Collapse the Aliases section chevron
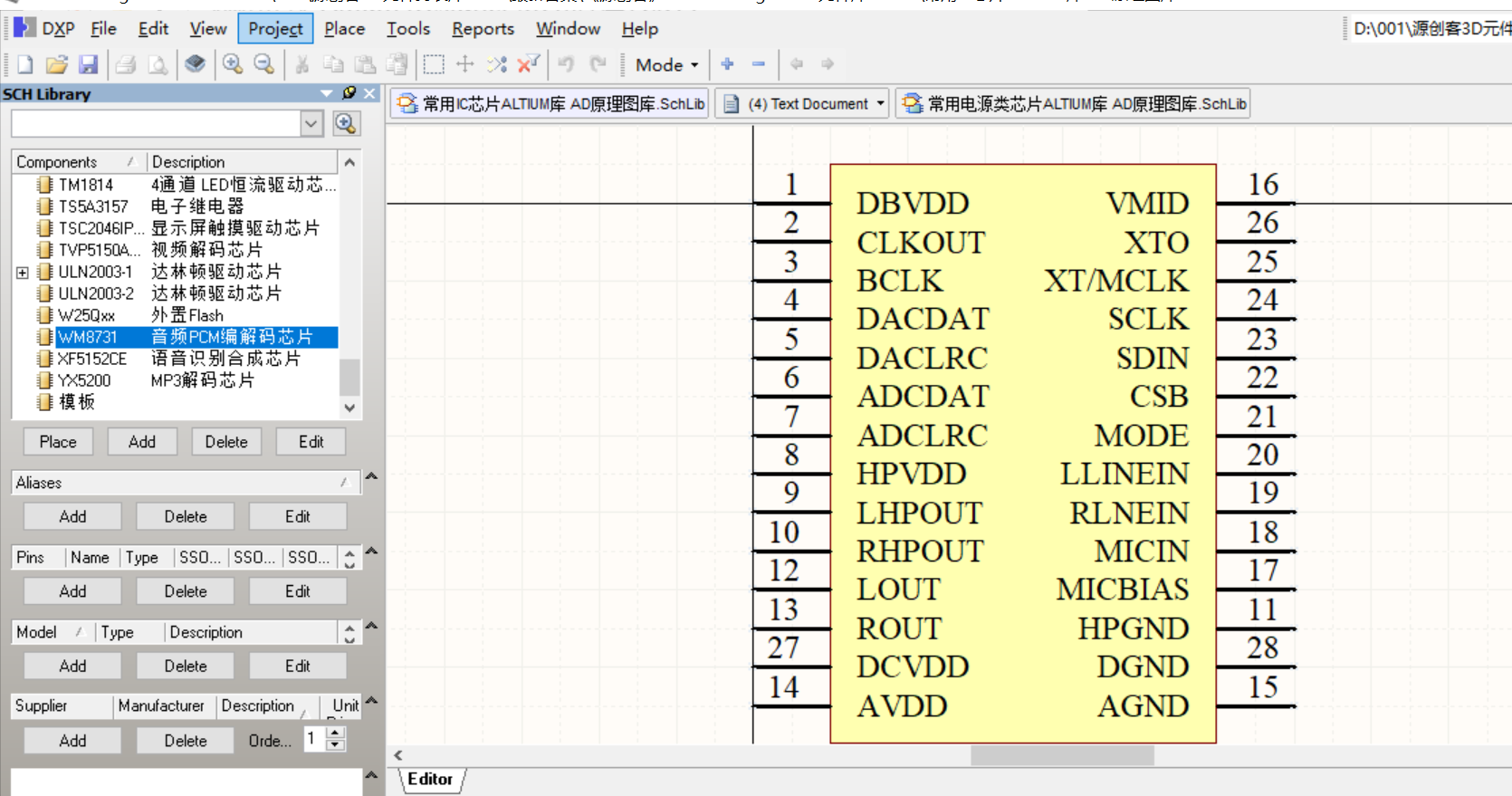Image resolution: width=1512 pixels, height=796 pixels. click(x=371, y=476)
